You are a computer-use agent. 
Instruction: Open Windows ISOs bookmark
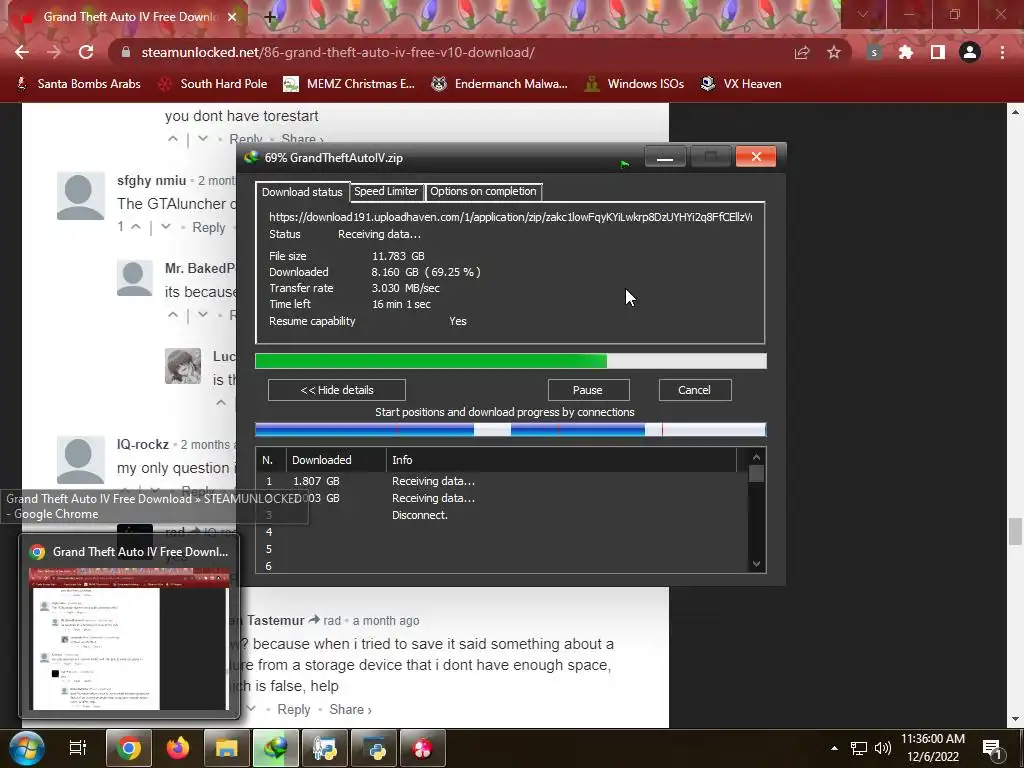coord(634,84)
